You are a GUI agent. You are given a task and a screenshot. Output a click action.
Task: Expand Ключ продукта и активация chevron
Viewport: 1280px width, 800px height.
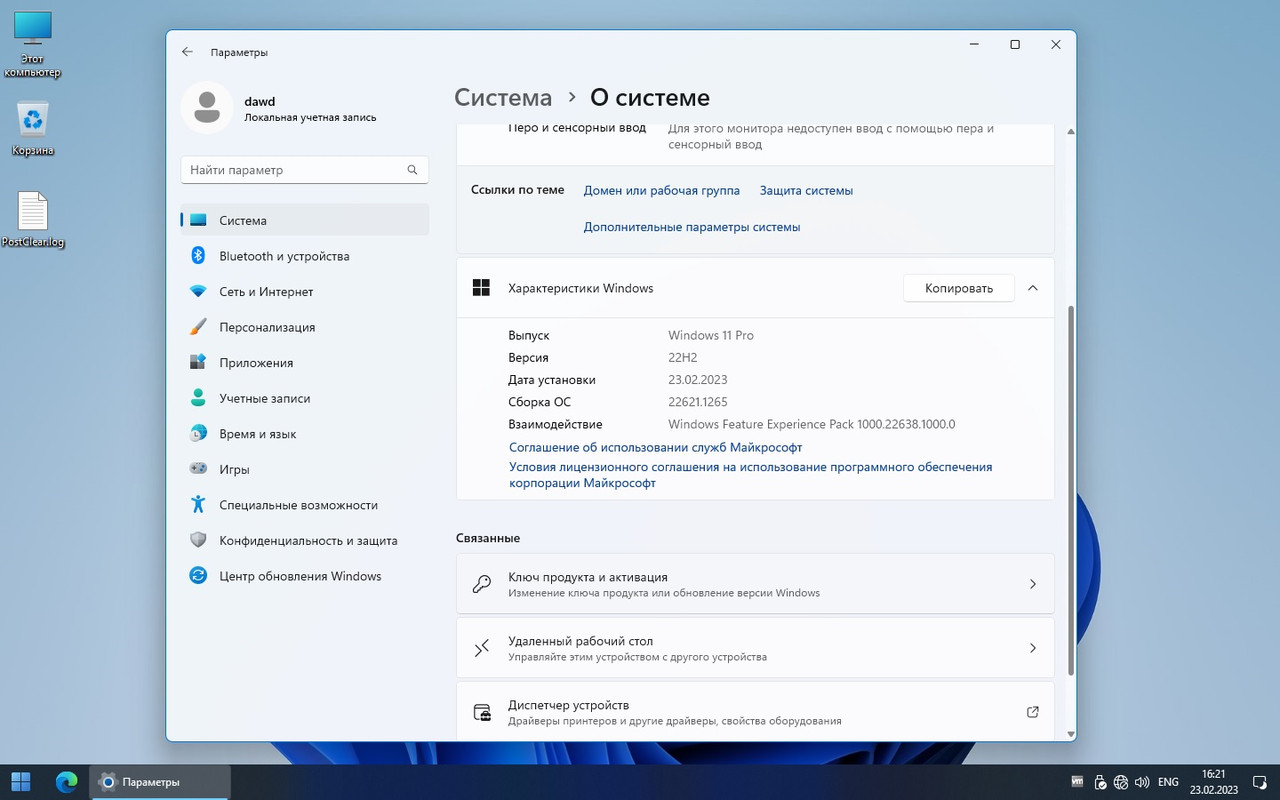(1033, 584)
